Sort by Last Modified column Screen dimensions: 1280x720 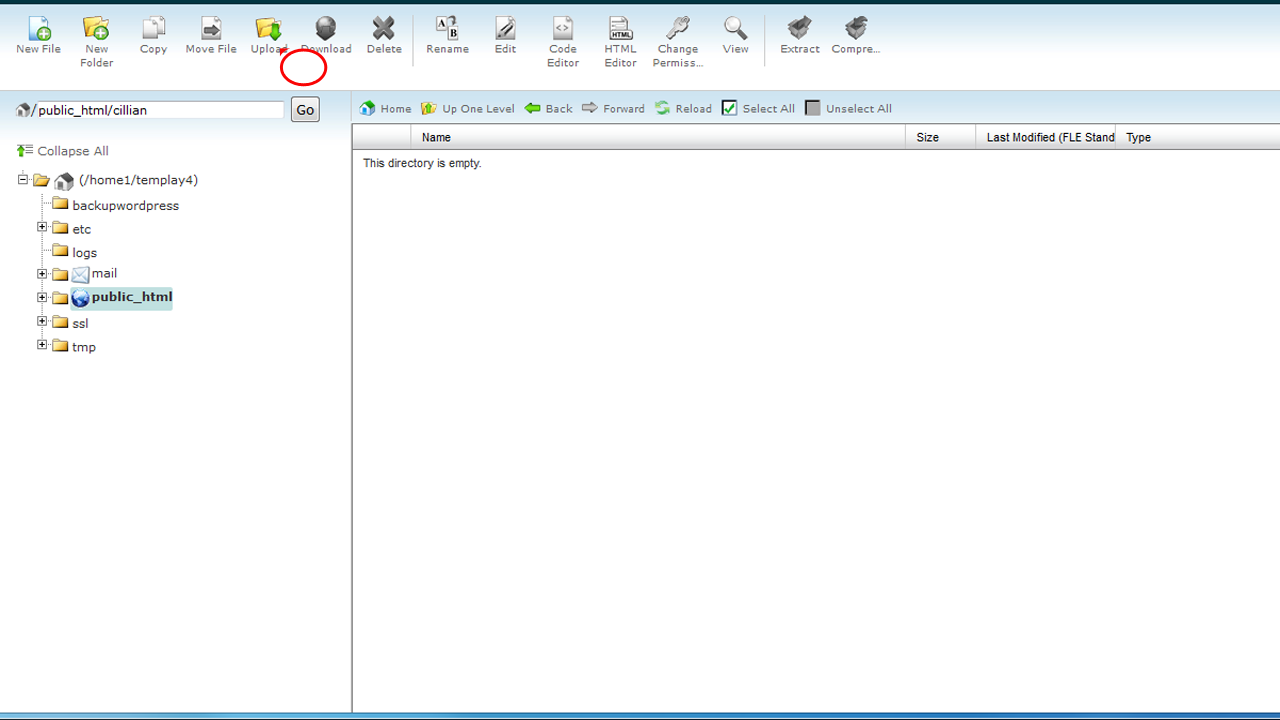1046,137
